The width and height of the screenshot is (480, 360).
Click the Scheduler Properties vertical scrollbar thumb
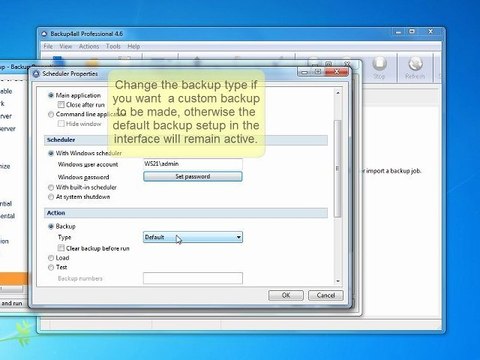pos(338,168)
